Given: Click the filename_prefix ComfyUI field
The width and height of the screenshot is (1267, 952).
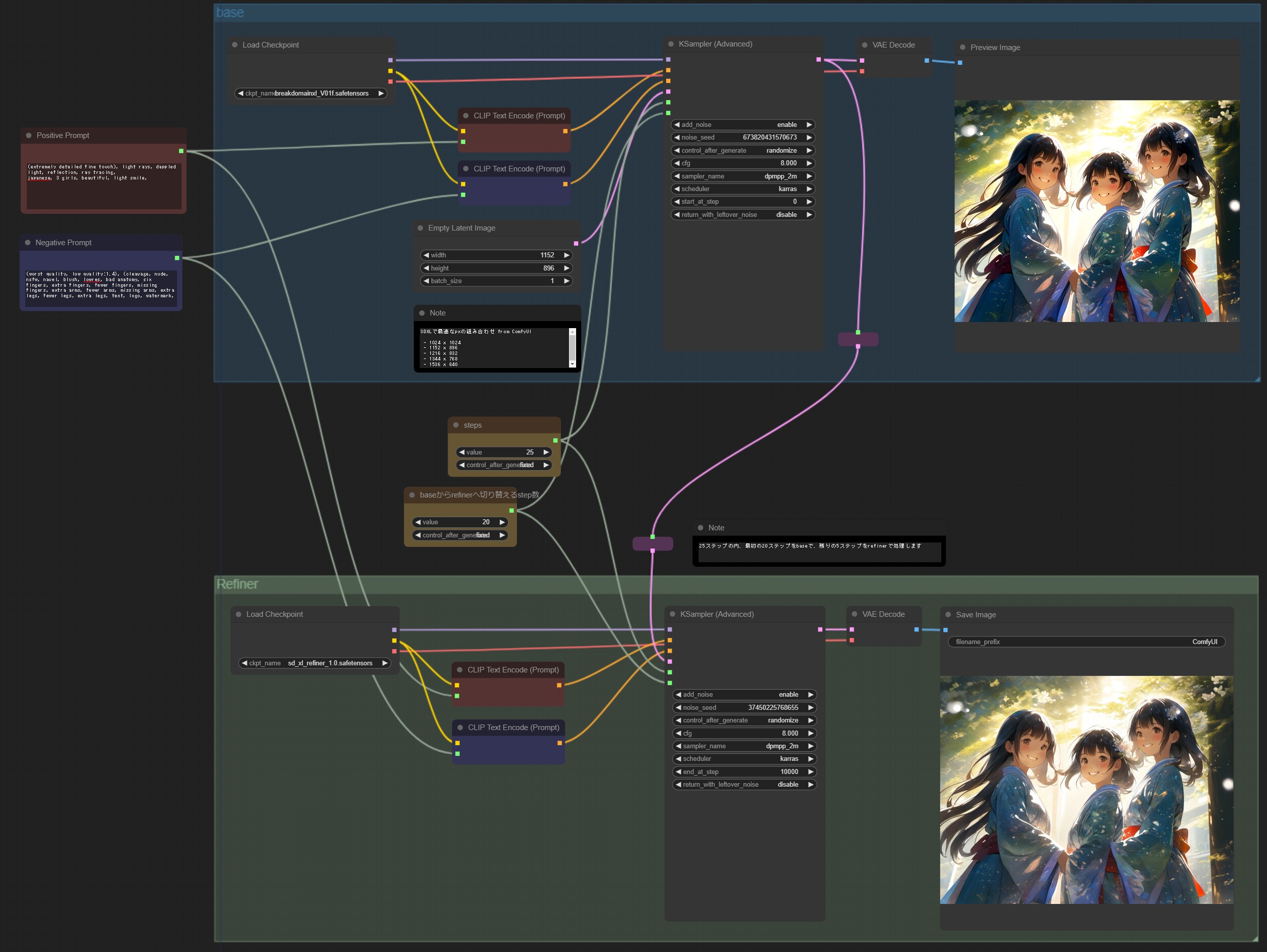Looking at the screenshot, I should pos(1086,642).
